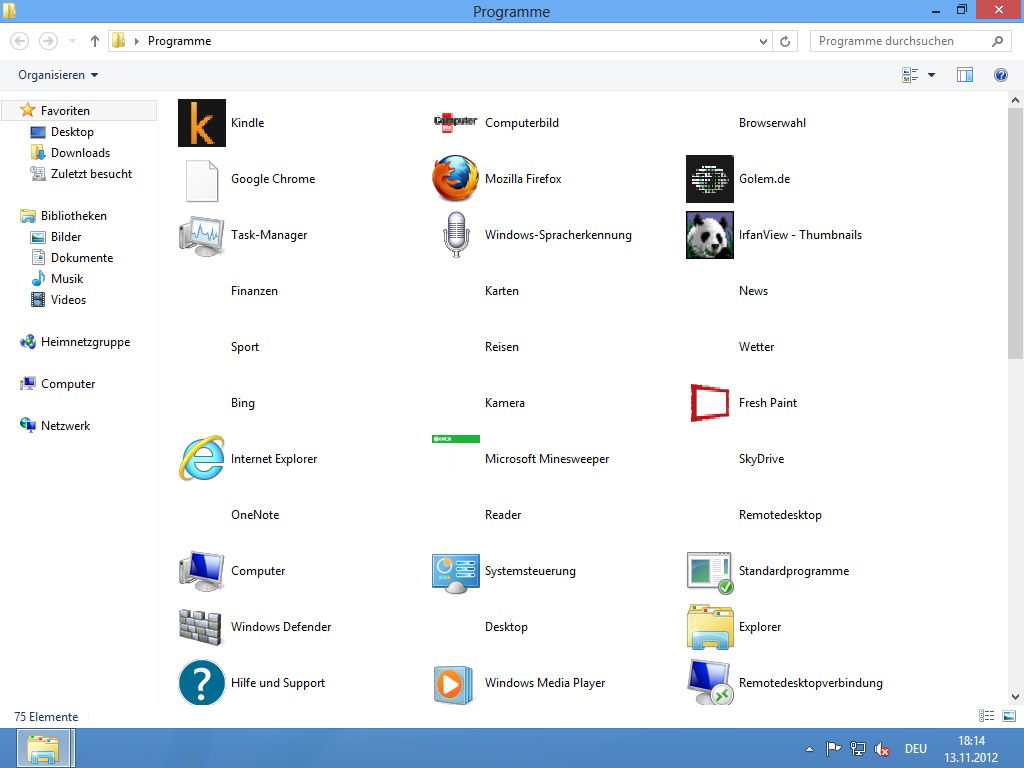
Task: Switch to large icons view in status bar
Action: click(x=1009, y=716)
